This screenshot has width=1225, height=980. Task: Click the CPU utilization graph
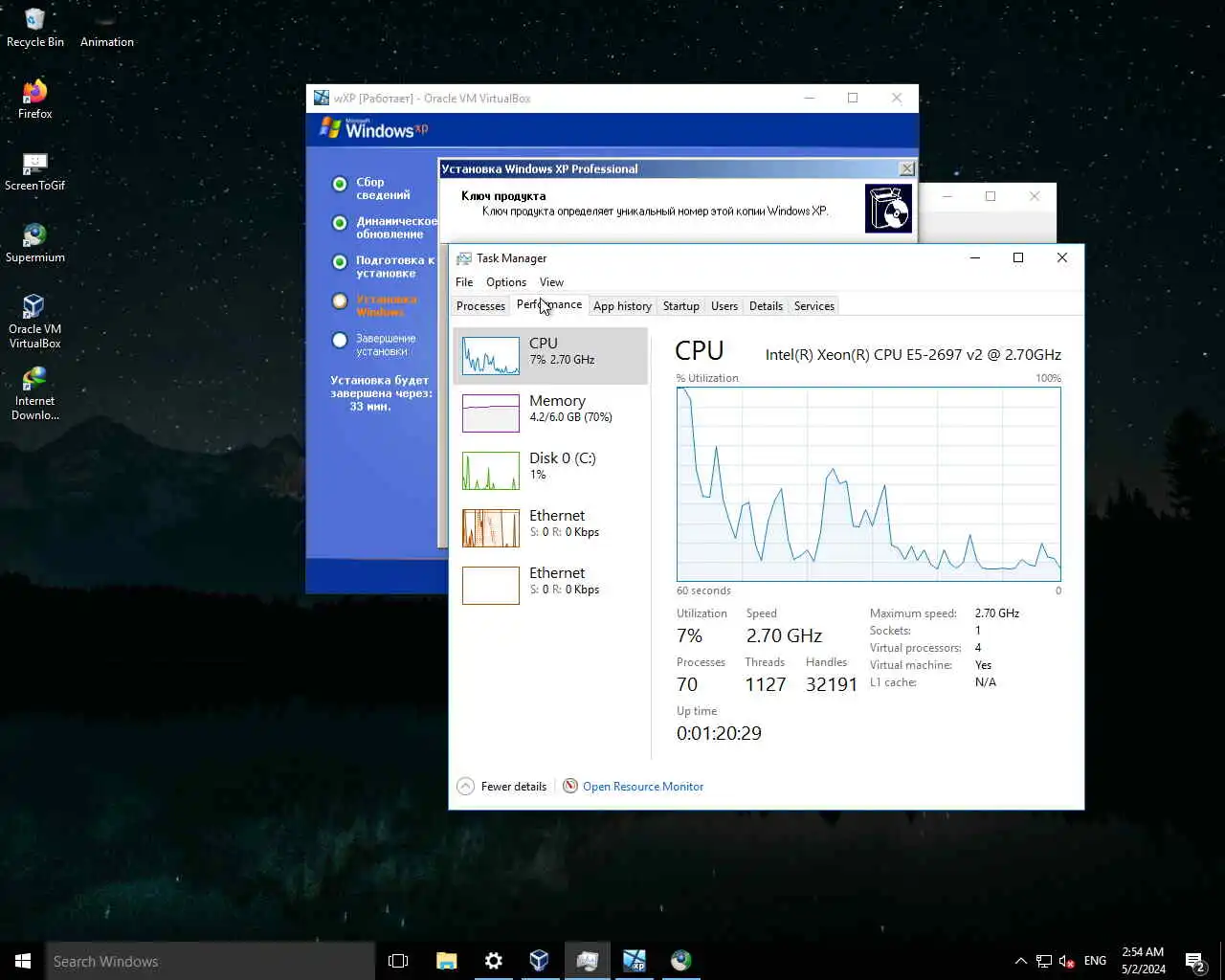[x=868, y=483]
